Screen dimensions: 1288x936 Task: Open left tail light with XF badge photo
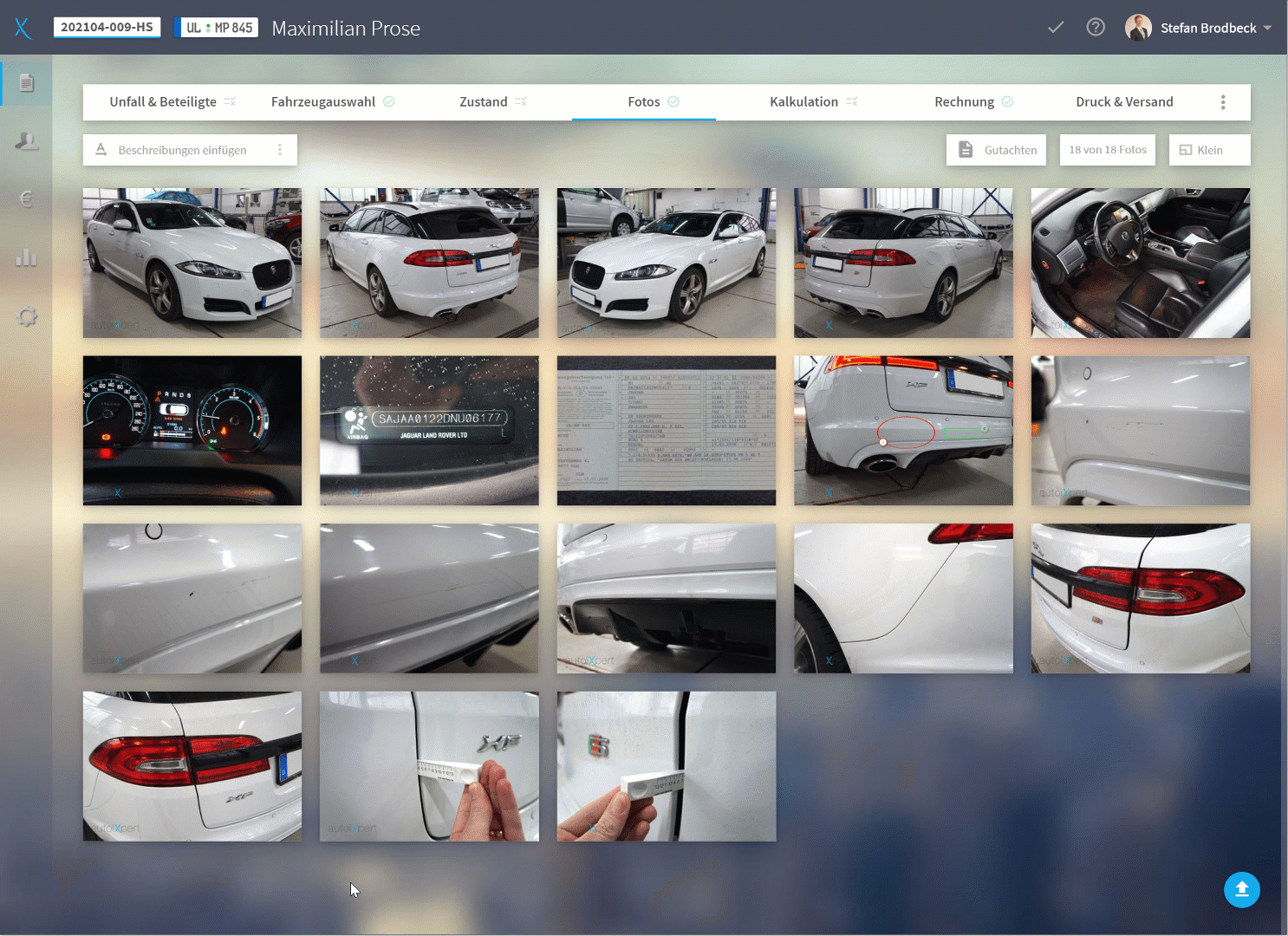pyautogui.click(x=192, y=766)
